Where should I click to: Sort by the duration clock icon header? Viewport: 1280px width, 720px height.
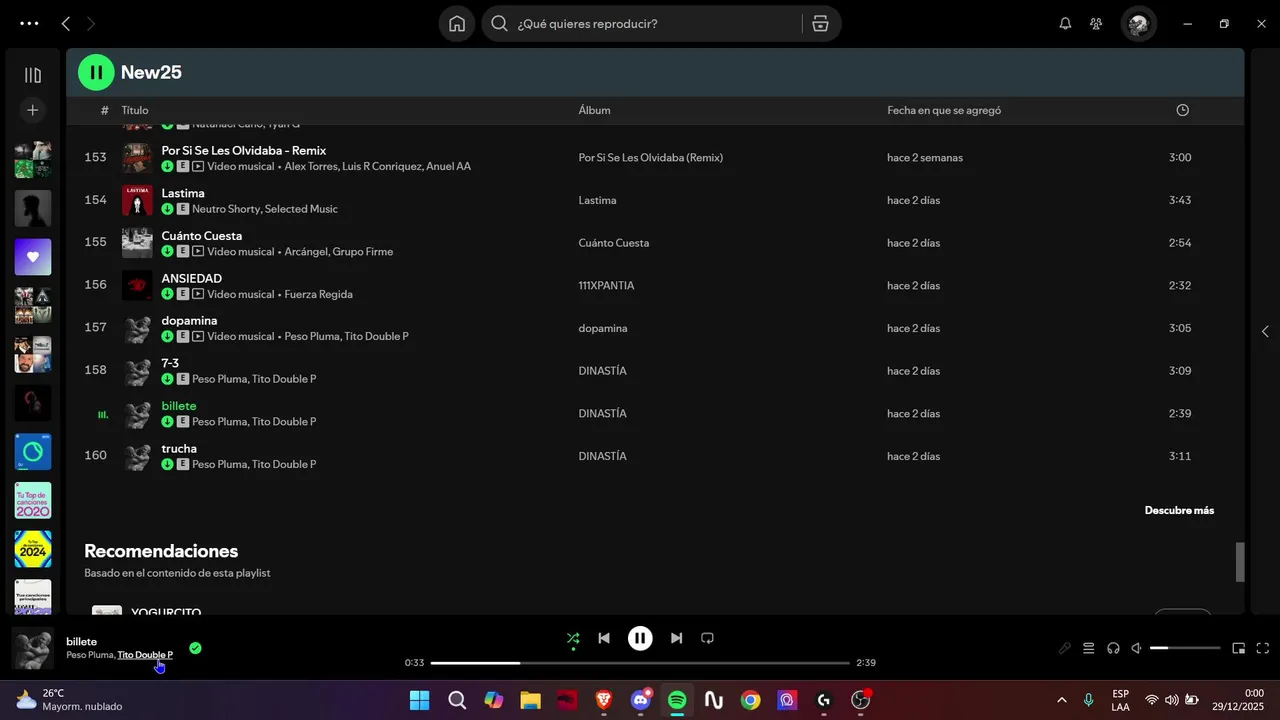tap(1183, 110)
